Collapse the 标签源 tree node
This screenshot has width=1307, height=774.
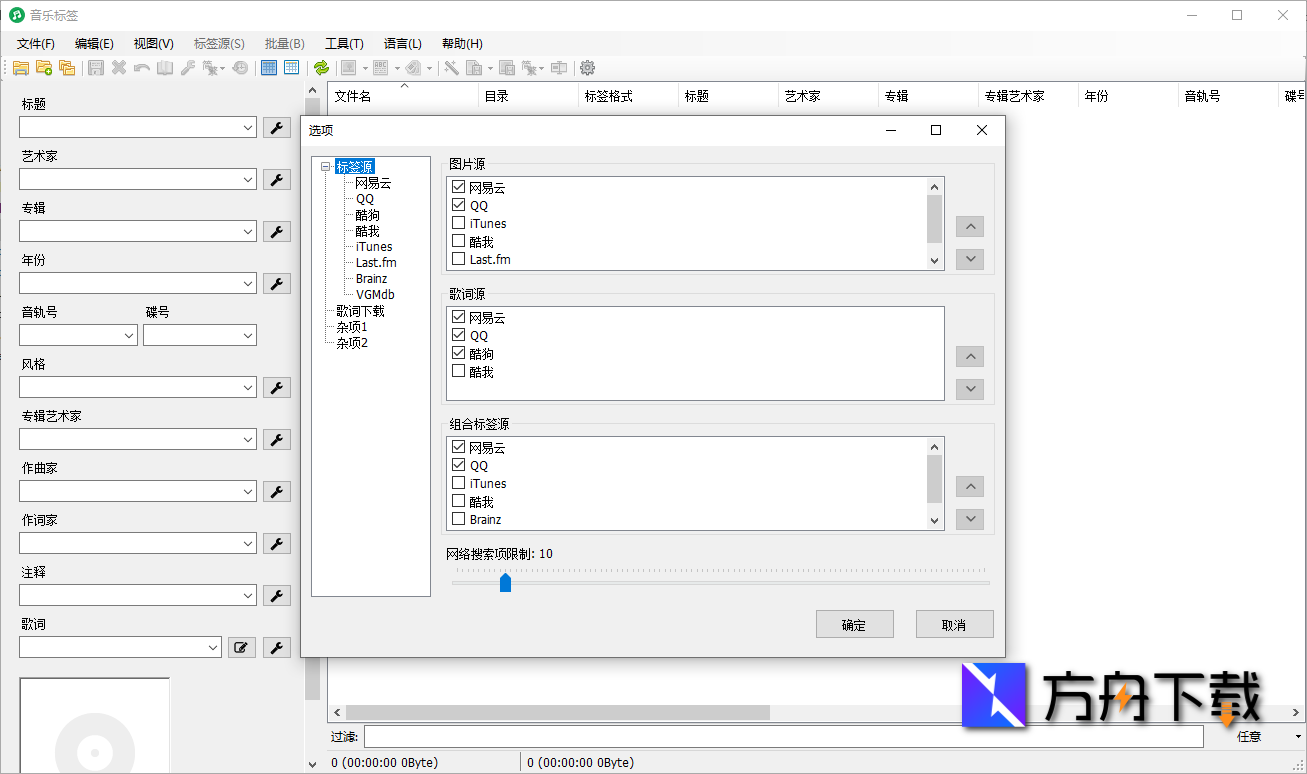(x=325, y=166)
